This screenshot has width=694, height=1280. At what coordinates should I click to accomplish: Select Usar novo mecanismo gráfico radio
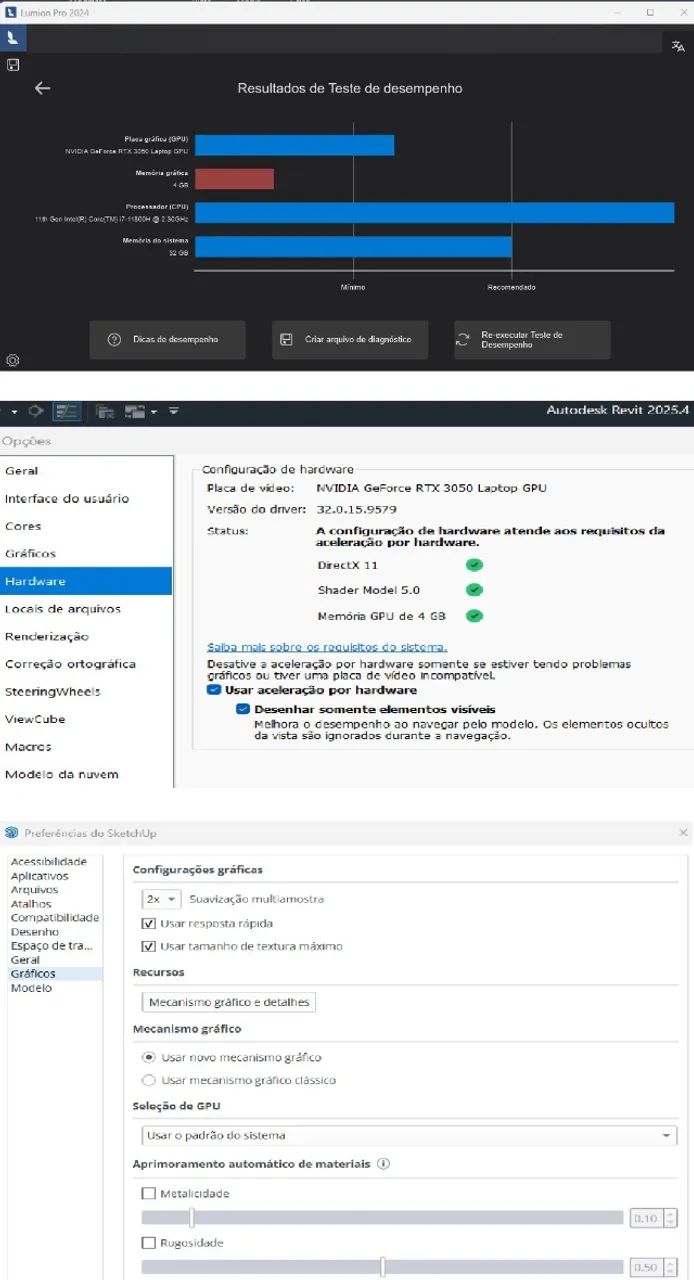tap(149, 1057)
